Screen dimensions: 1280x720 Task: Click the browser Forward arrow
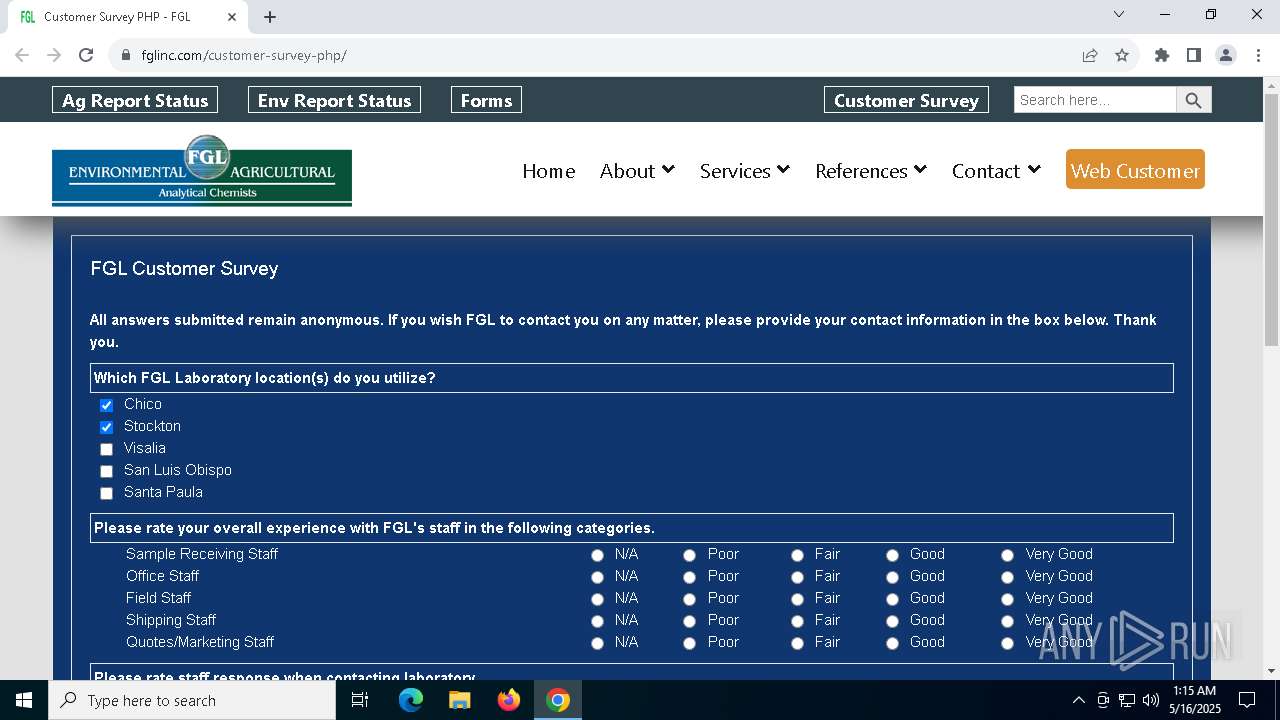(x=54, y=55)
